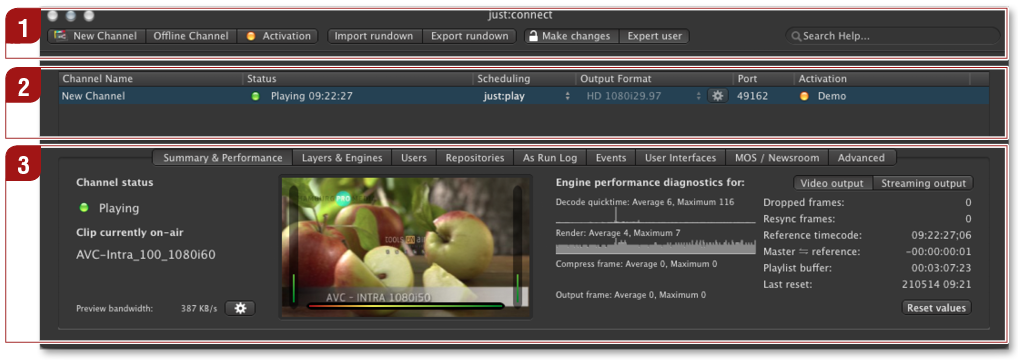Image resolution: width=1018 pixels, height=360 pixels.
Task: Select the New Channel row name
Action: point(93,96)
